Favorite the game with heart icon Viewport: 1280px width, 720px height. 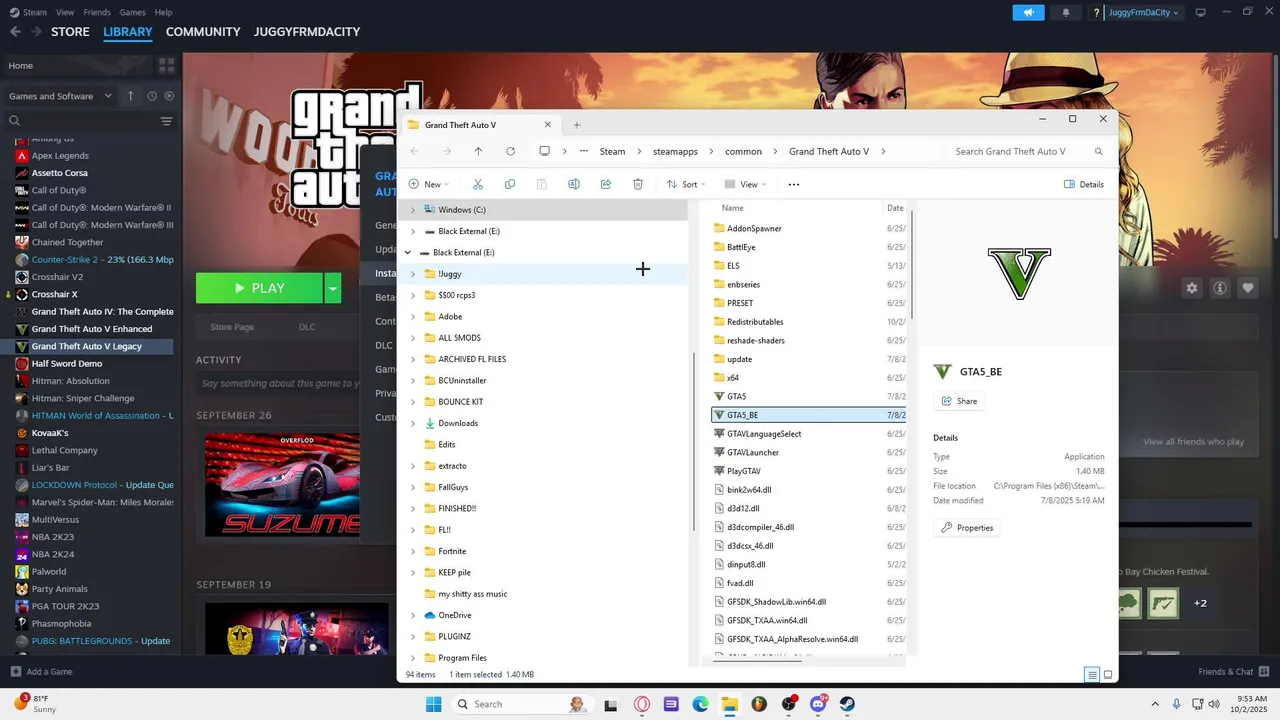[x=1248, y=288]
